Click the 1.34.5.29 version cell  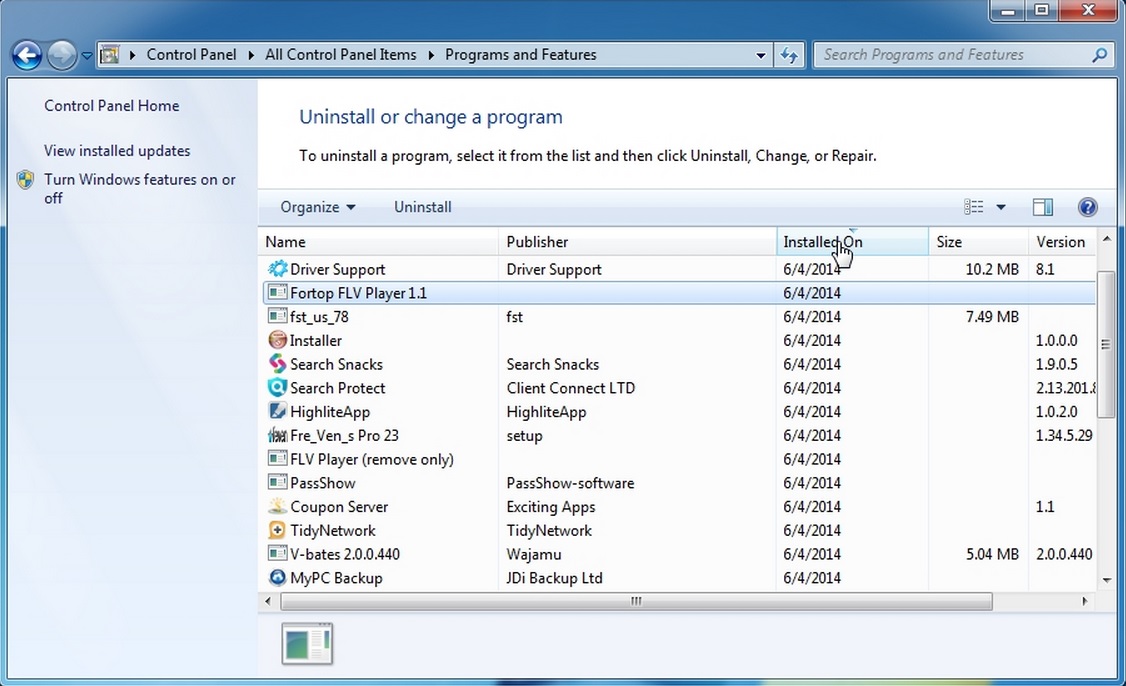pyautogui.click(x=1064, y=435)
